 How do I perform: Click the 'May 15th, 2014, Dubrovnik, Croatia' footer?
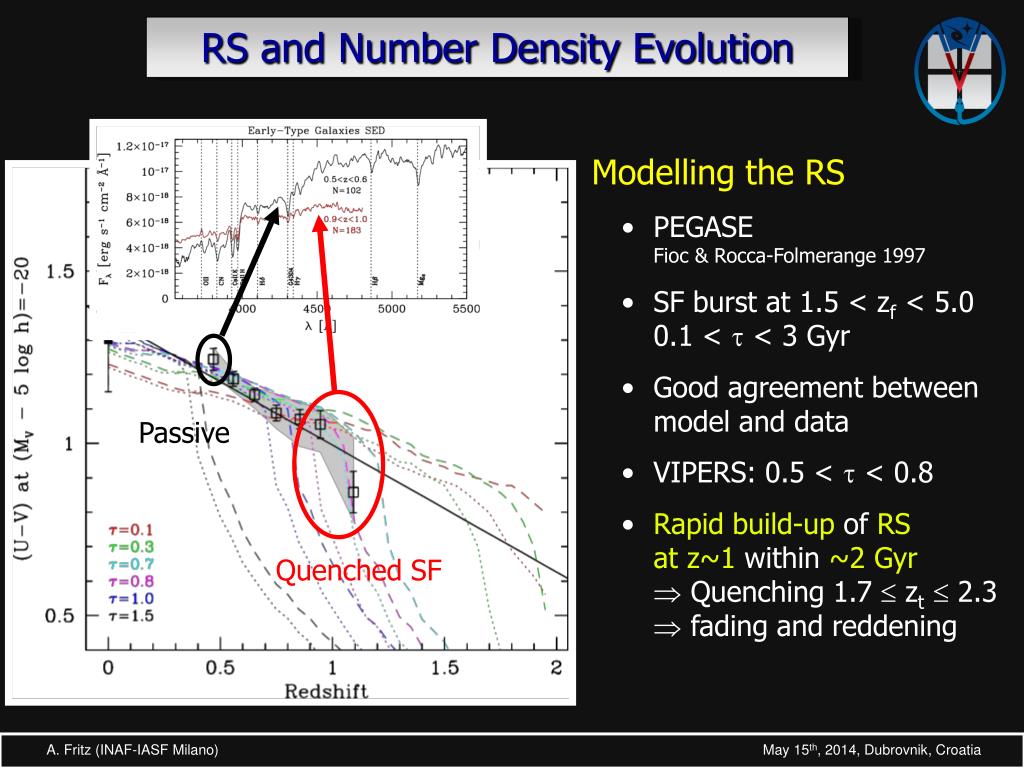click(x=871, y=750)
